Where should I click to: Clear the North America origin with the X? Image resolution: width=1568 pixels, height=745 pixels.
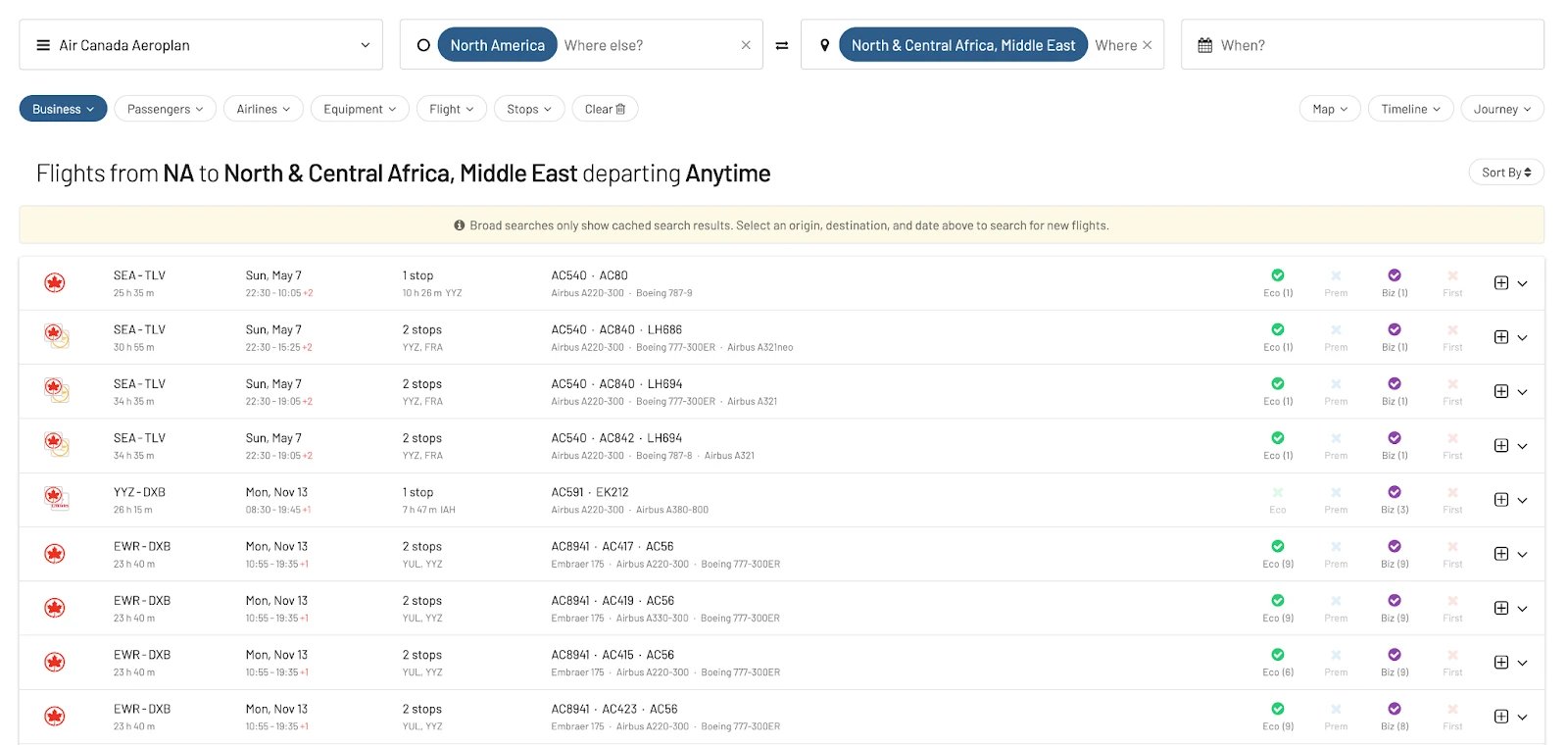(746, 45)
